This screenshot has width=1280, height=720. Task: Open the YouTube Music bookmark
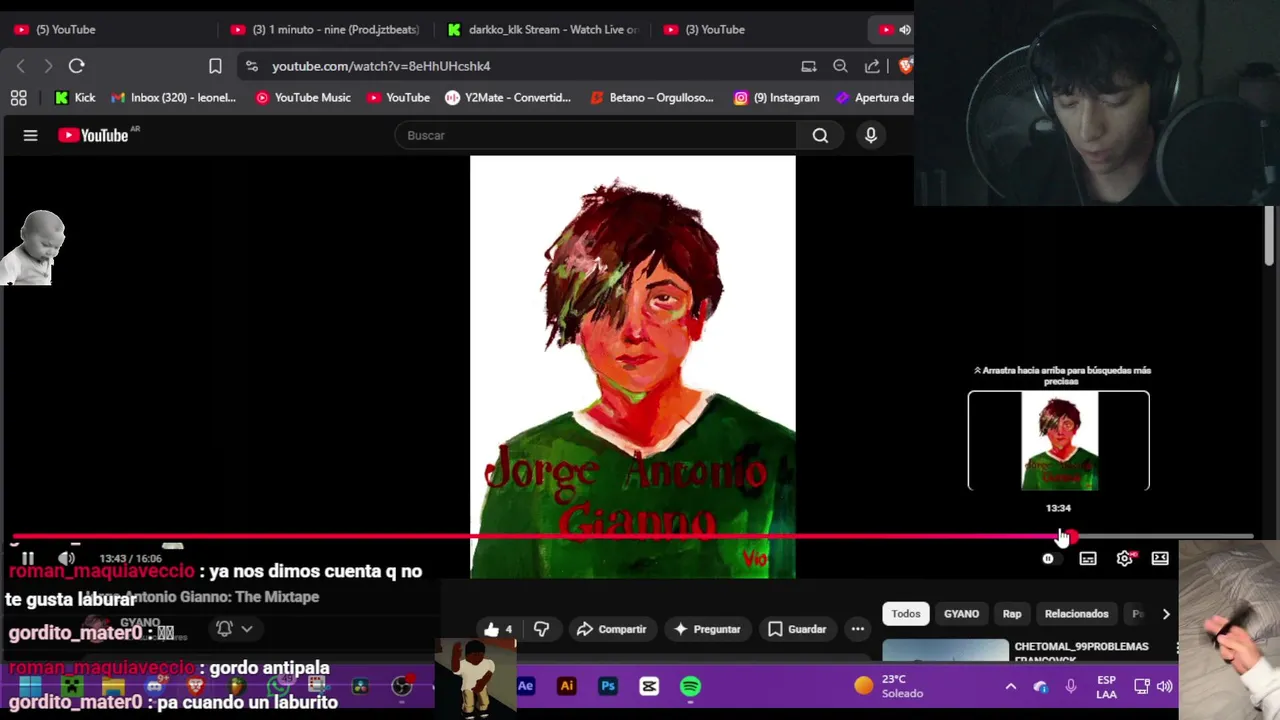click(303, 98)
